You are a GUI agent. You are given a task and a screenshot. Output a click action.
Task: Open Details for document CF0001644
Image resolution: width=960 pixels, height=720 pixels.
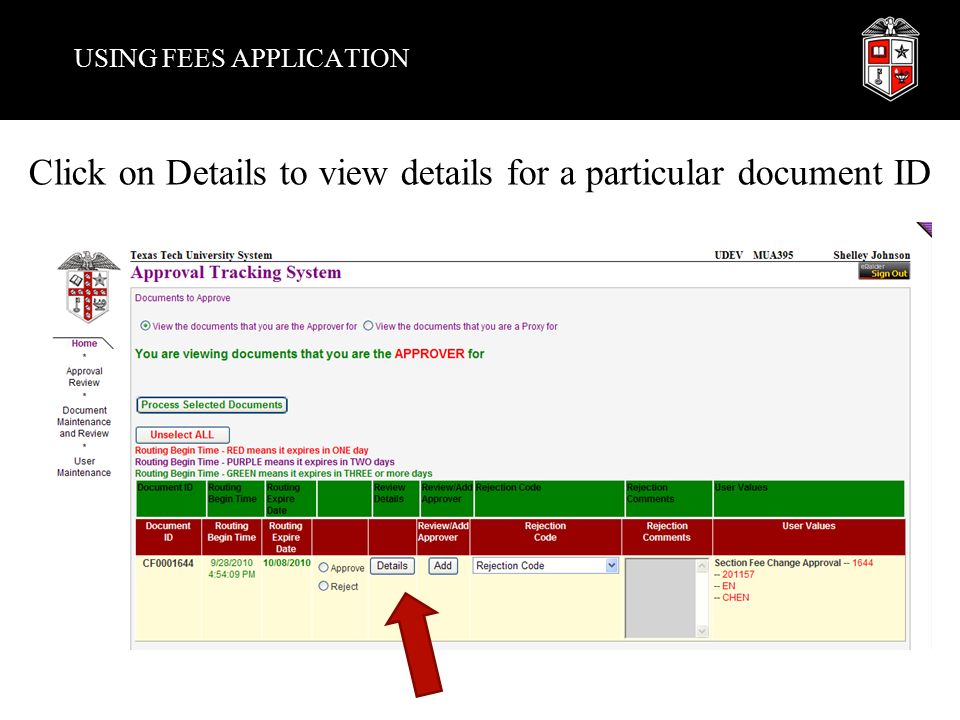[392, 566]
